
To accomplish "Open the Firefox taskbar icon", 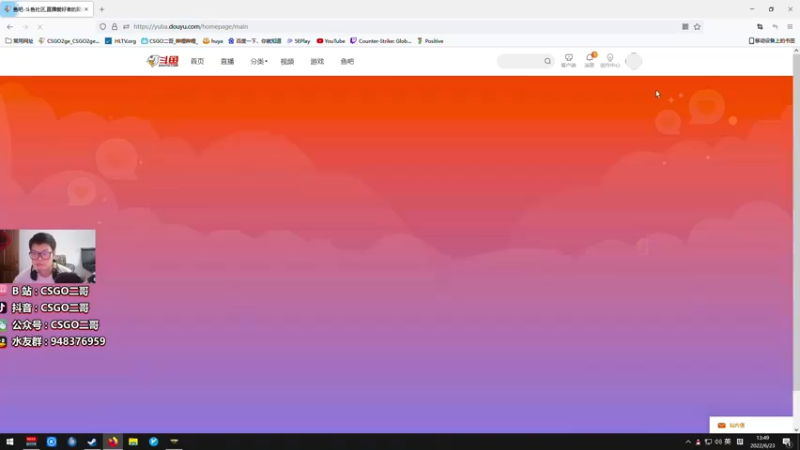I will pyautogui.click(x=113, y=441).
